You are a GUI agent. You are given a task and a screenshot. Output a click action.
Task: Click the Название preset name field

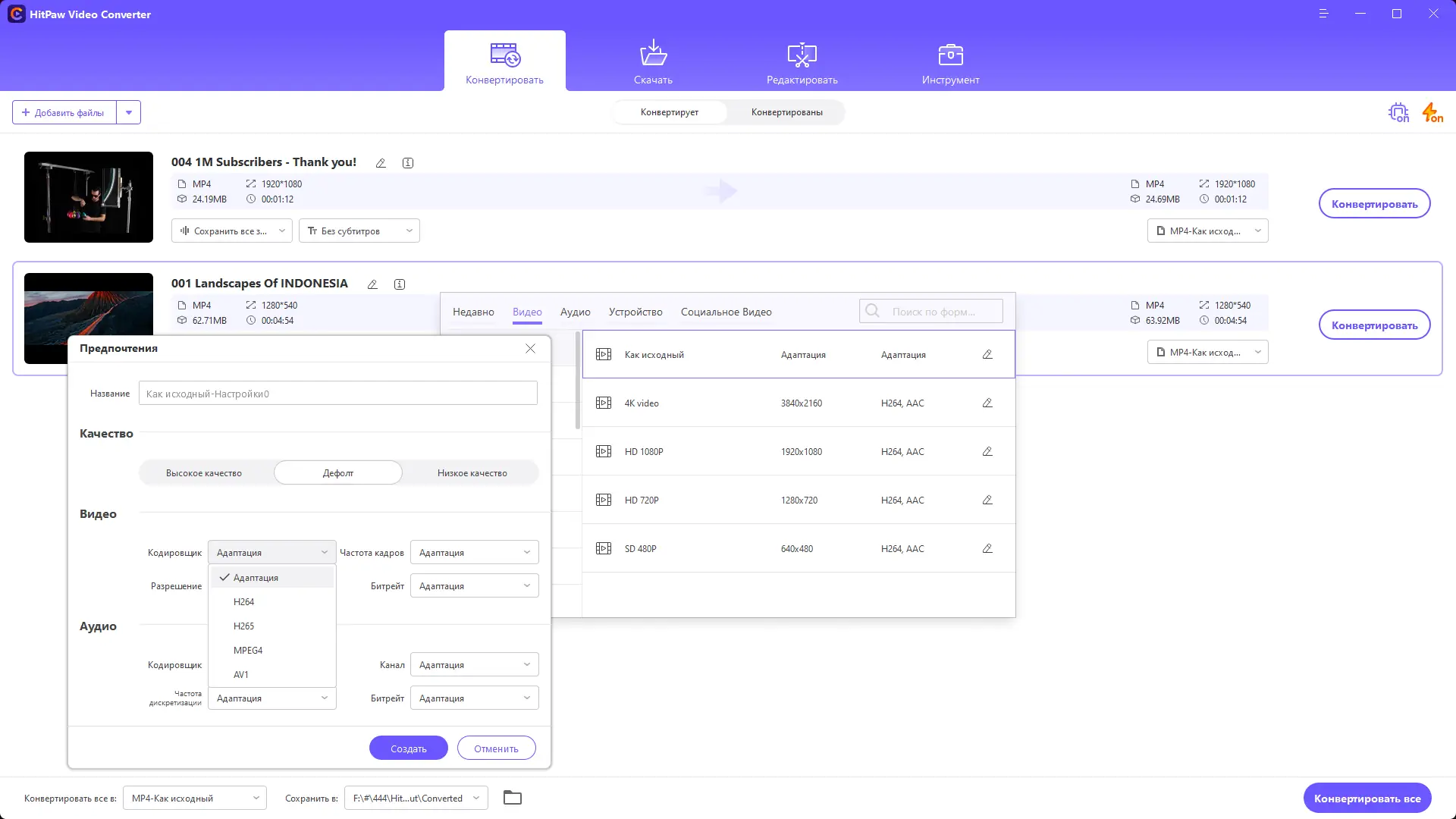337,394
